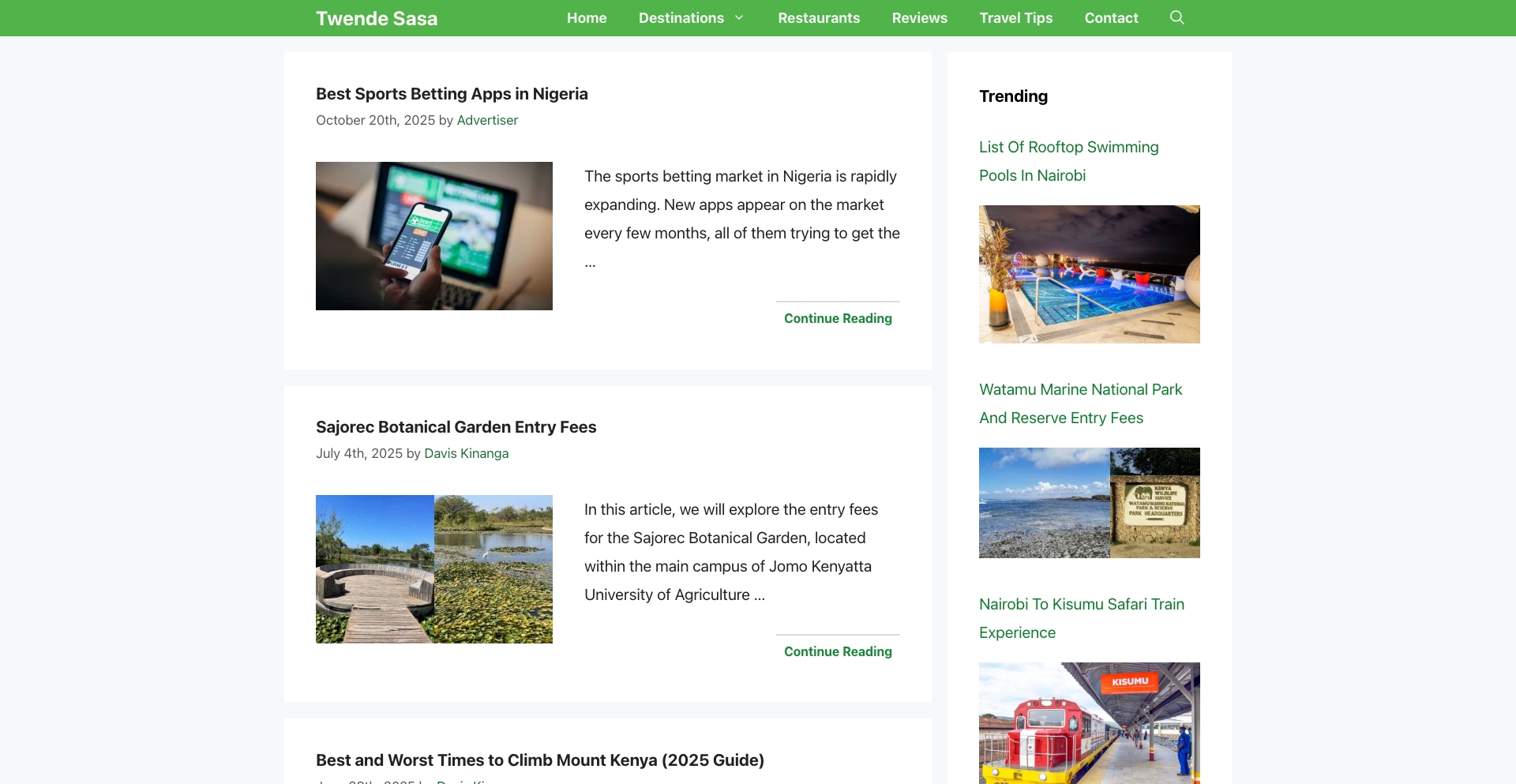Click the Twende Sasa site logo
Viewport: 1516px width, 784px height.
(377, 18)
